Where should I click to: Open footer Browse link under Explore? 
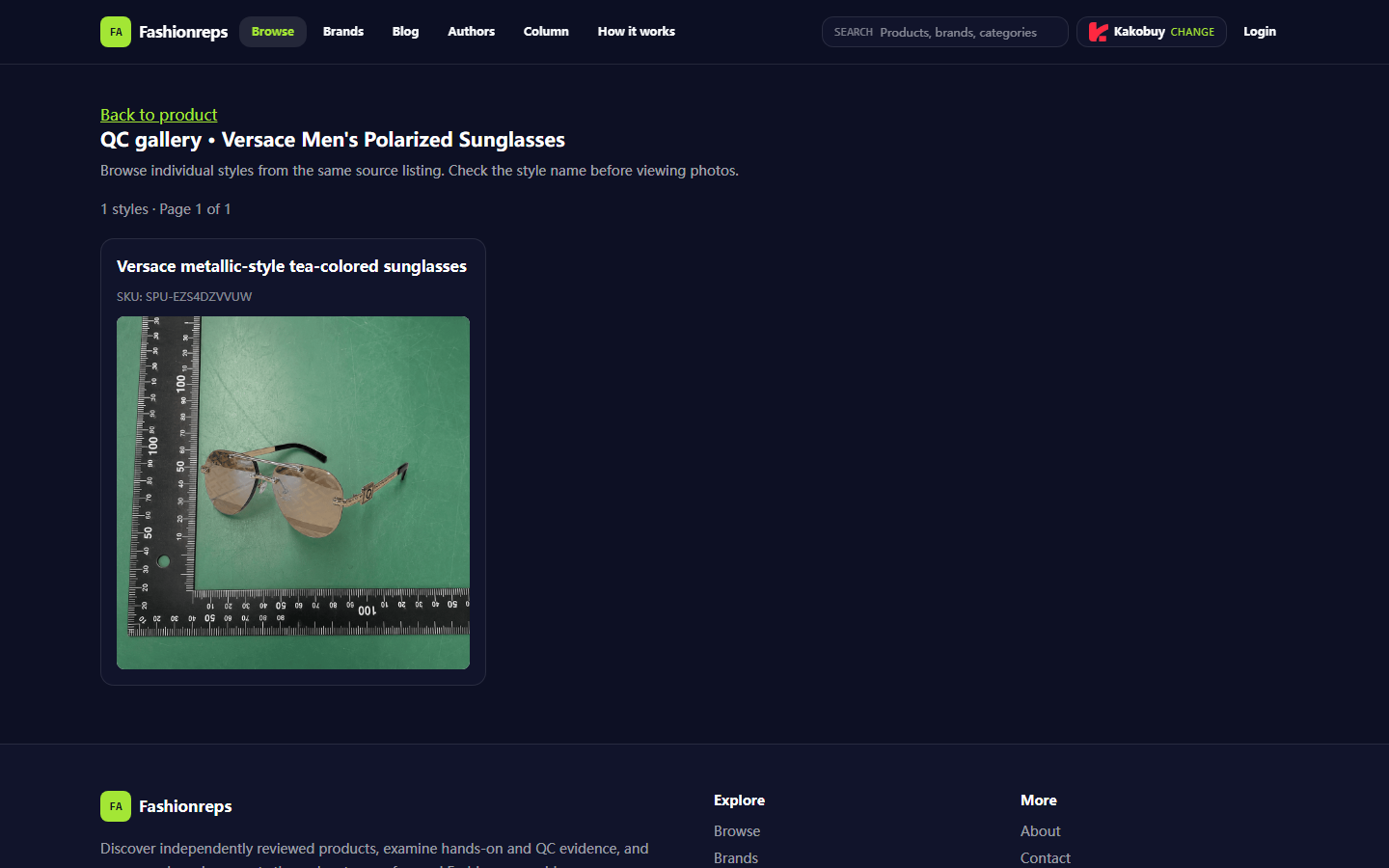tap(737, 831)
